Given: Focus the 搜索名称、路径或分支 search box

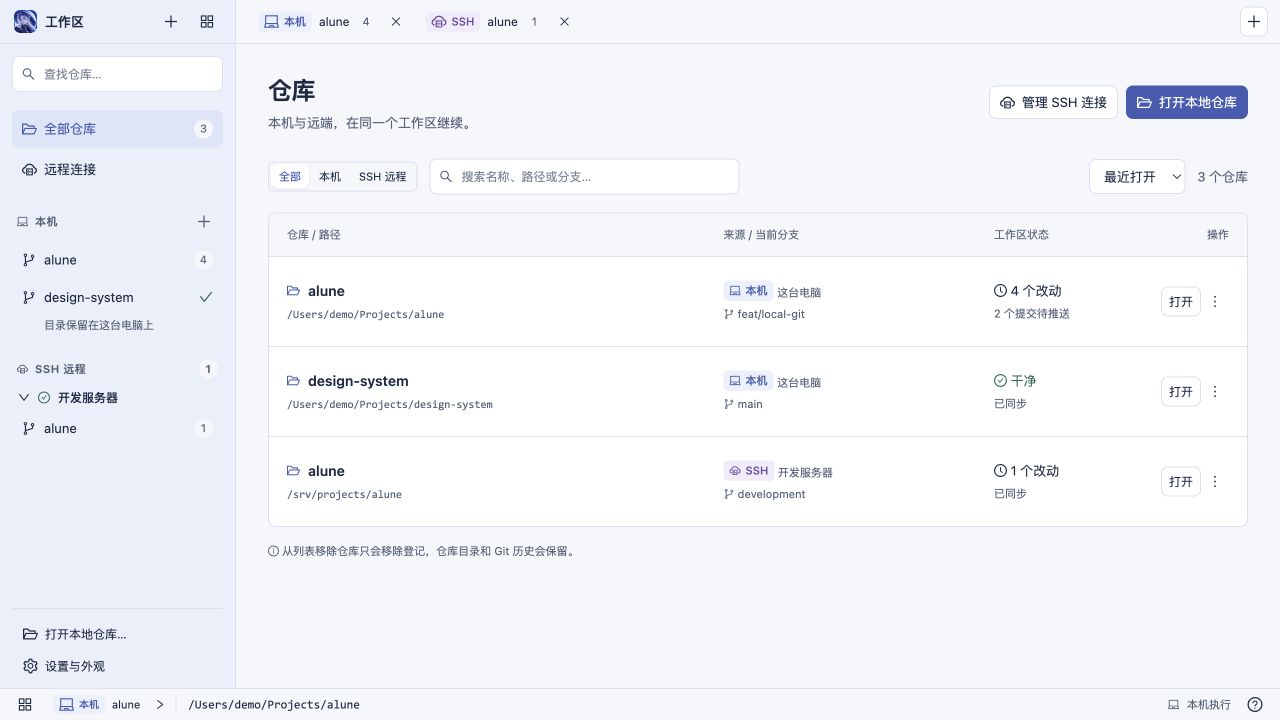Looking at the screenshot, I should pos(584,176).
